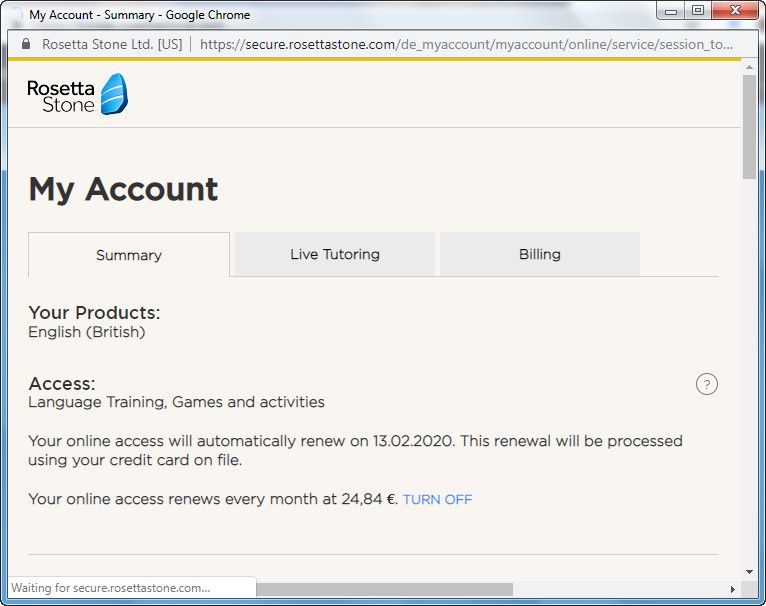Click the Rosetta Stone Ltd. [US] certificate label

tap(112, 44)
